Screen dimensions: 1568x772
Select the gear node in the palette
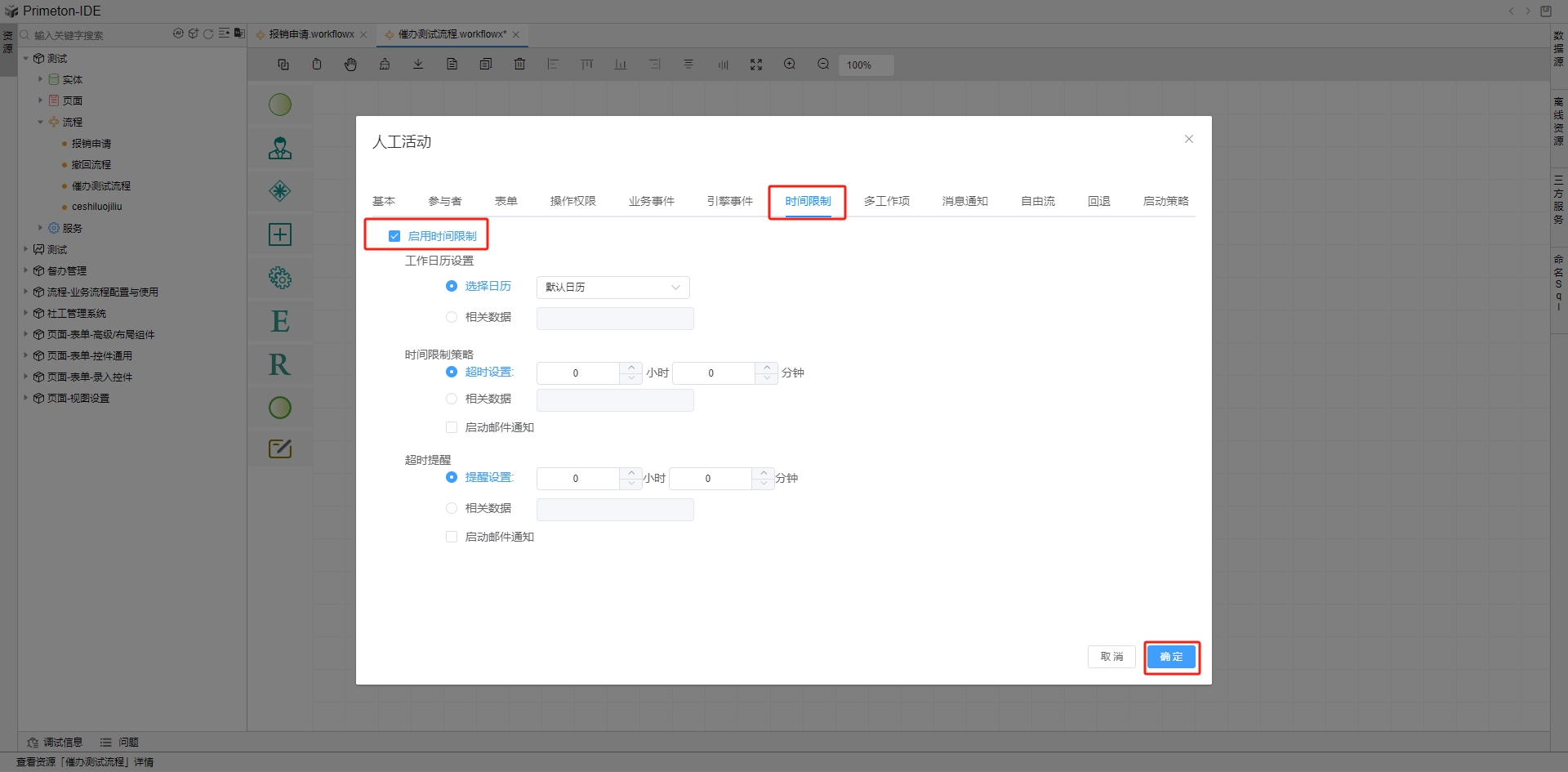[280, 278]
